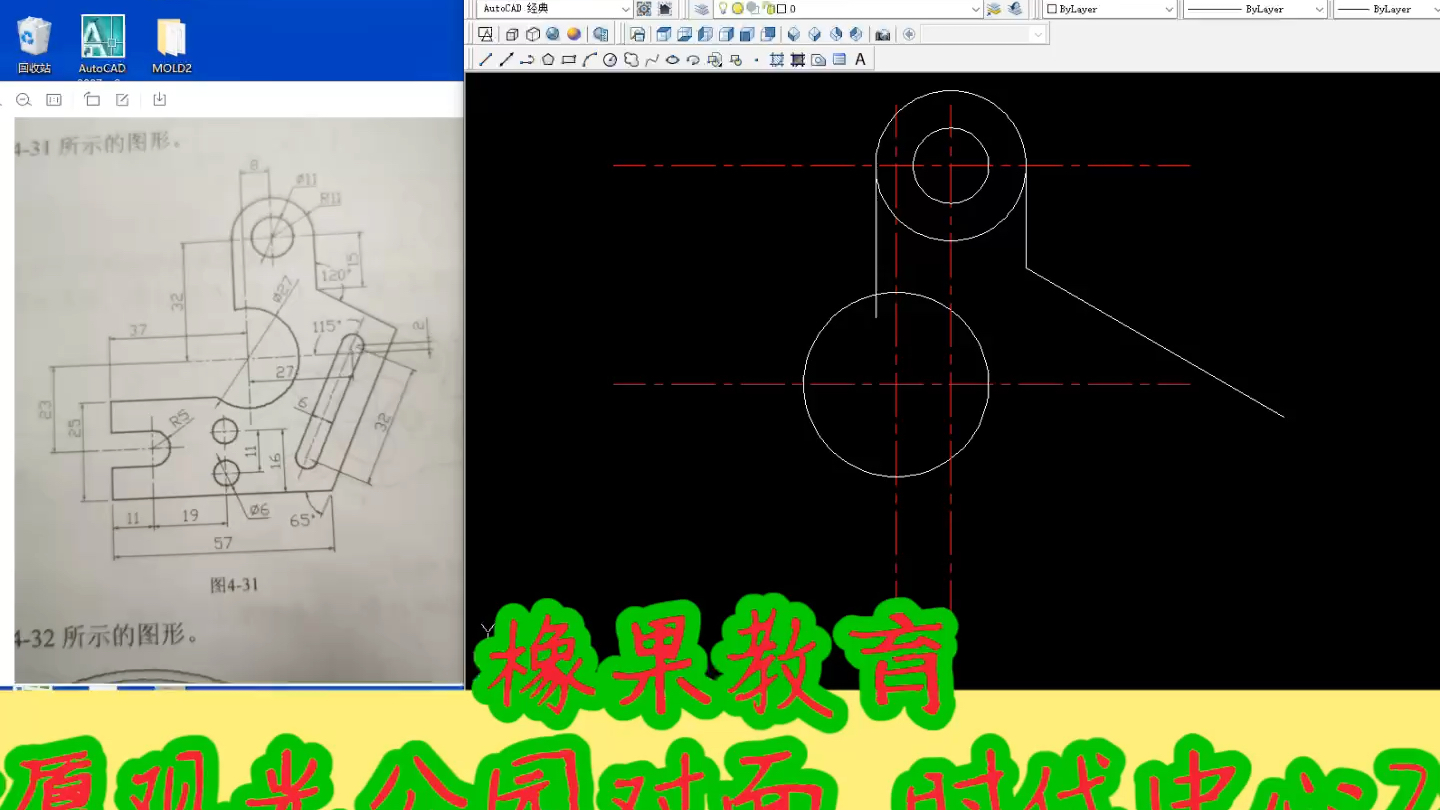Click actual-size icon in image viewer
Image resolution: width=1440 pixels, height=810 pixels.
[54, 100]
